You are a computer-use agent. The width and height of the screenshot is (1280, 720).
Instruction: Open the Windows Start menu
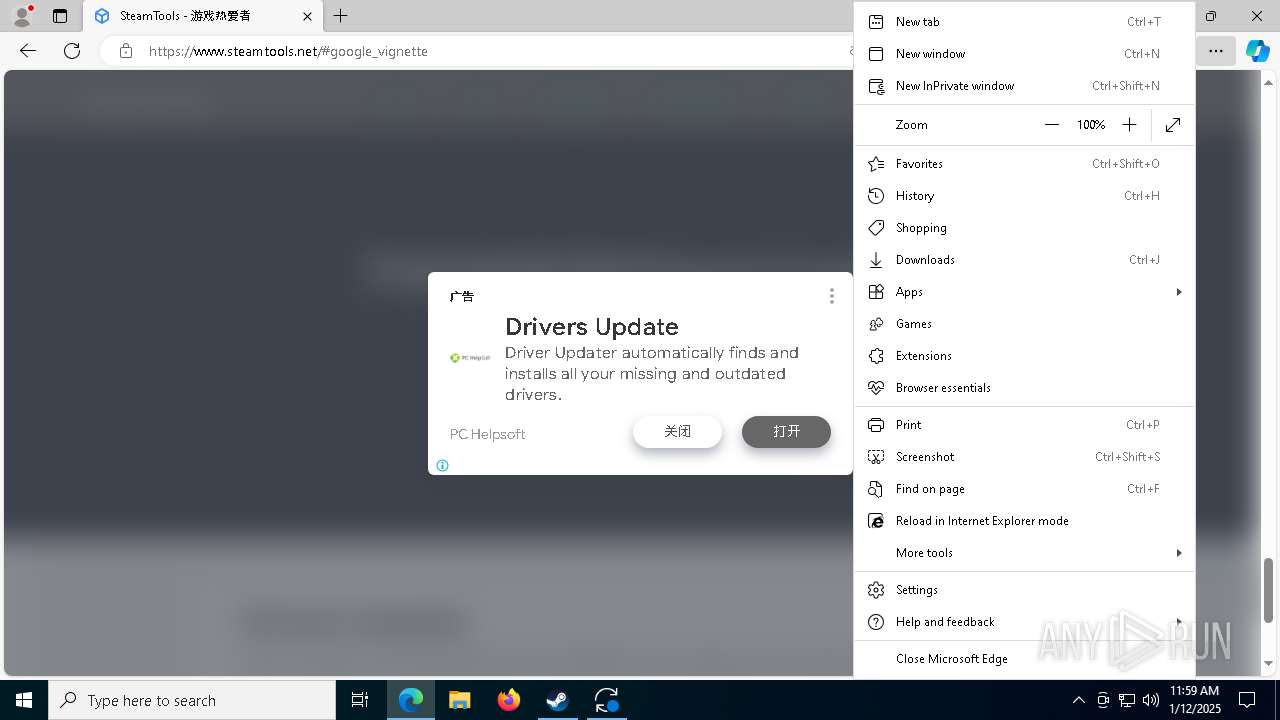coord(24,700)
